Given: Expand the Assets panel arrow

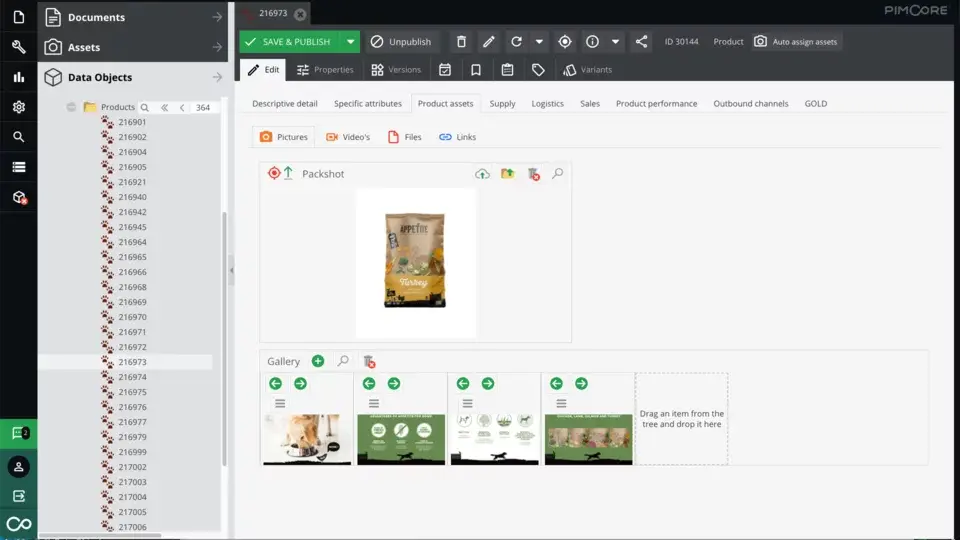Looking at the screenshot, I should coord(217,47).
